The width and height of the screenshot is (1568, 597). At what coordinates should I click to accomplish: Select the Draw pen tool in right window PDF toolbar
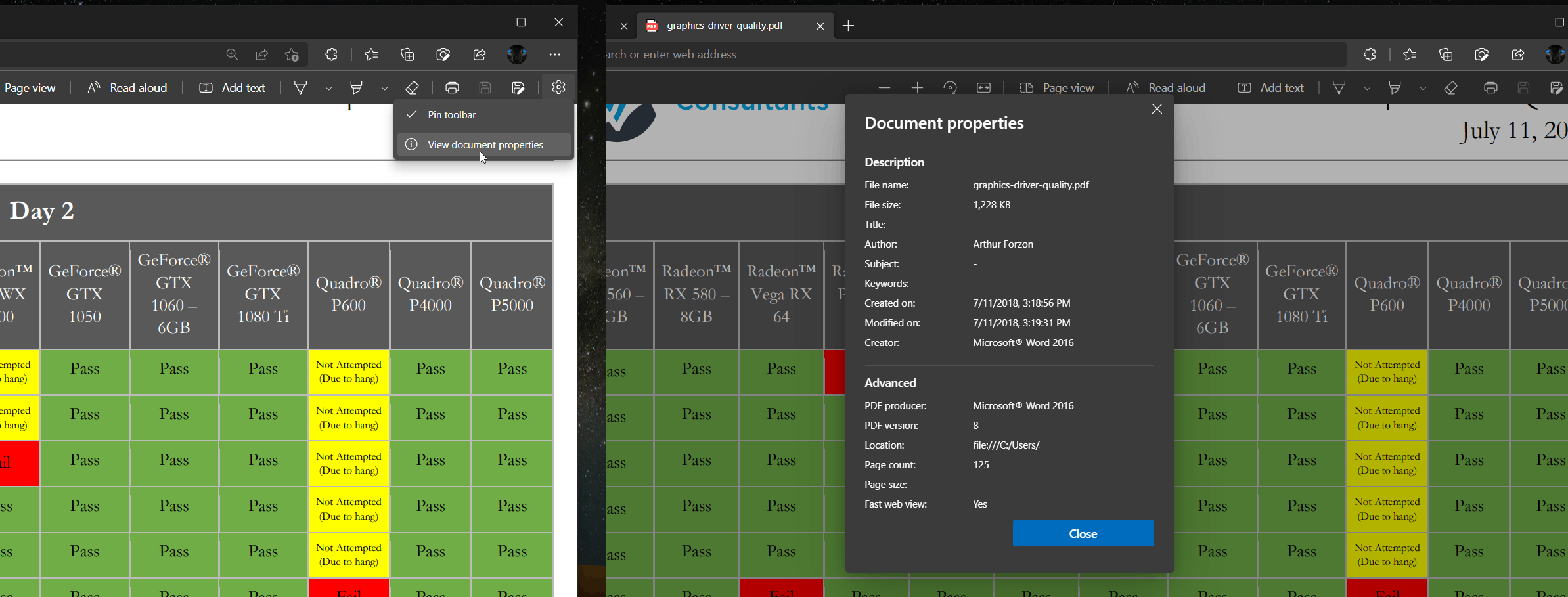click(x=1339, y=87)
